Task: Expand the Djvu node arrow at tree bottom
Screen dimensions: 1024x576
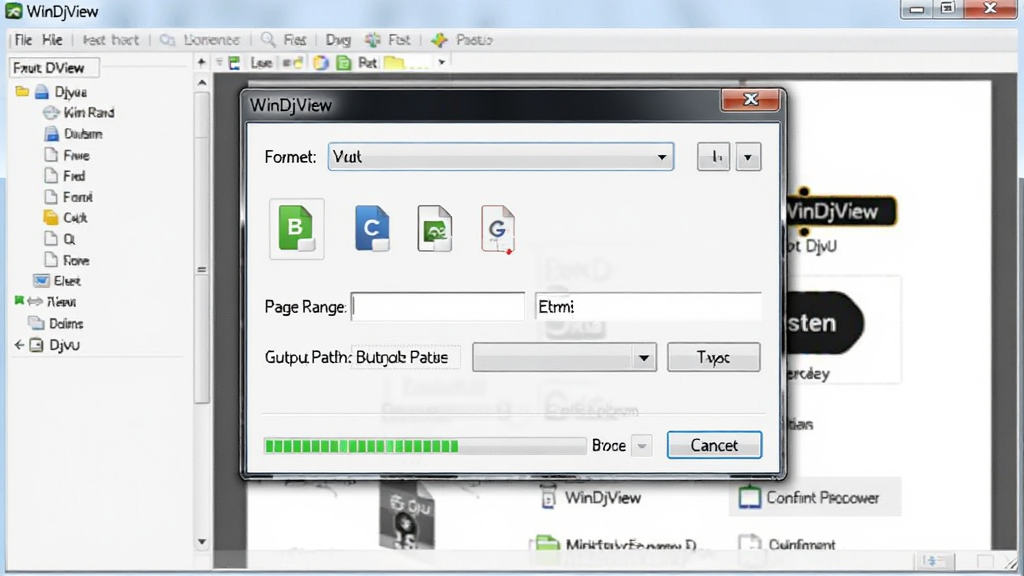Action: pyautogui.click(x=19, y=345)
